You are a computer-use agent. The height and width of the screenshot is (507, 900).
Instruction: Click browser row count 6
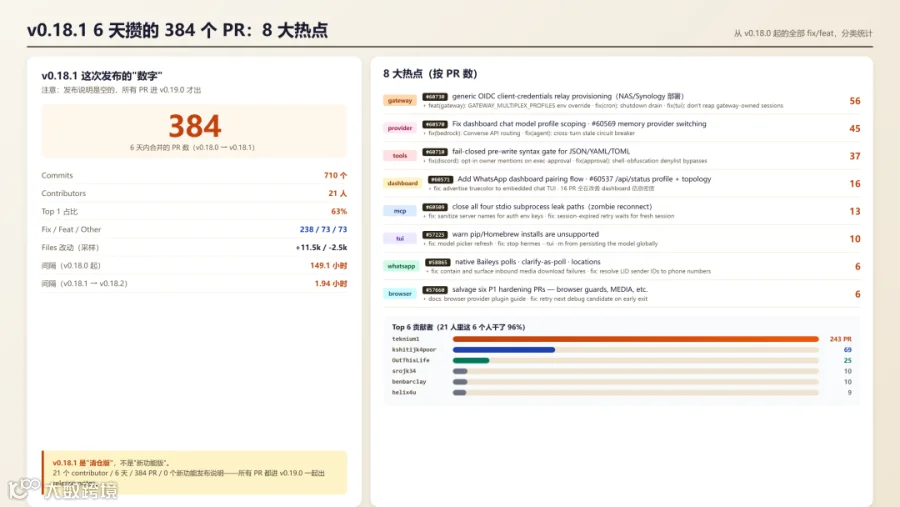[x=858, y=293]
